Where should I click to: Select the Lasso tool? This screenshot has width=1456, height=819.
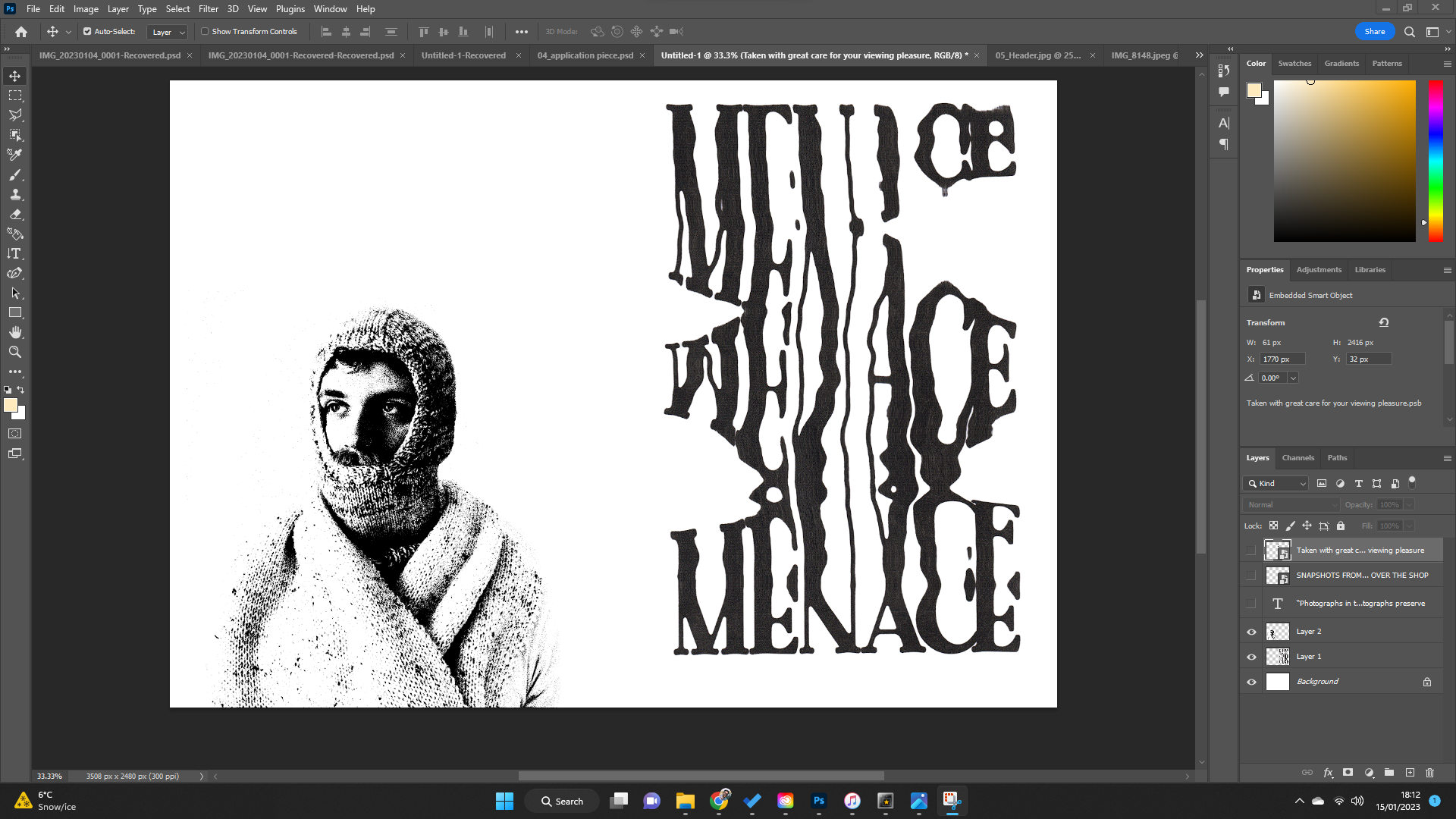click(15, 115)
